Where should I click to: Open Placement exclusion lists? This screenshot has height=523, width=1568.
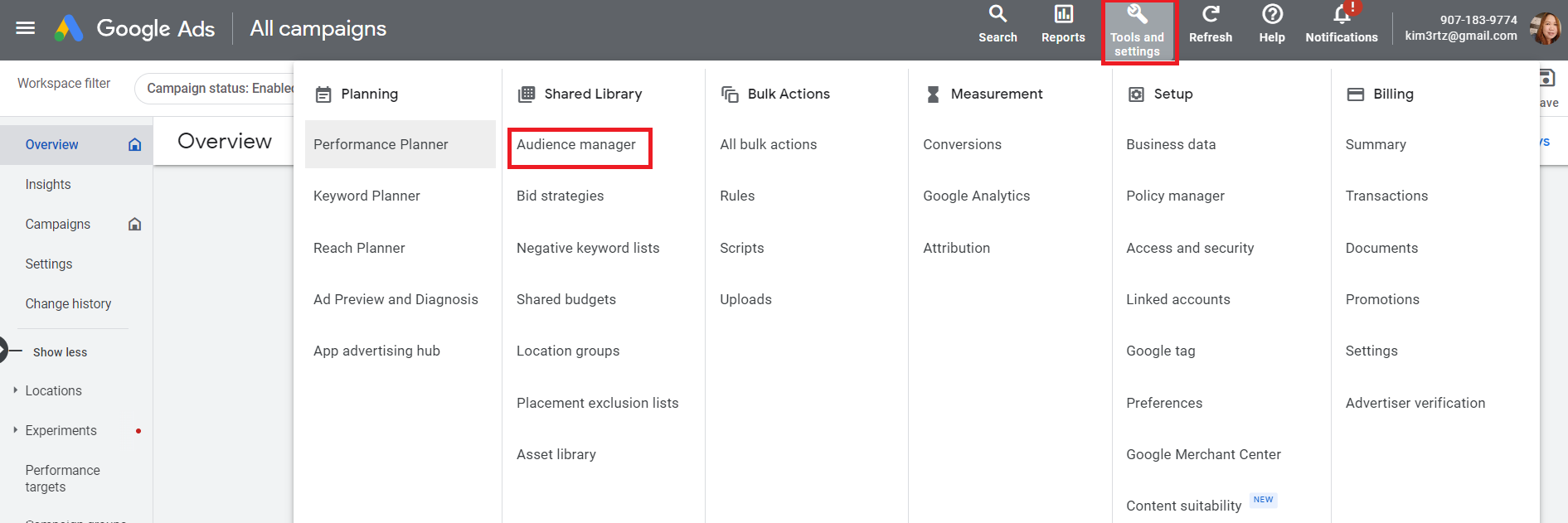pyautogui.click(x=597, y=403)
